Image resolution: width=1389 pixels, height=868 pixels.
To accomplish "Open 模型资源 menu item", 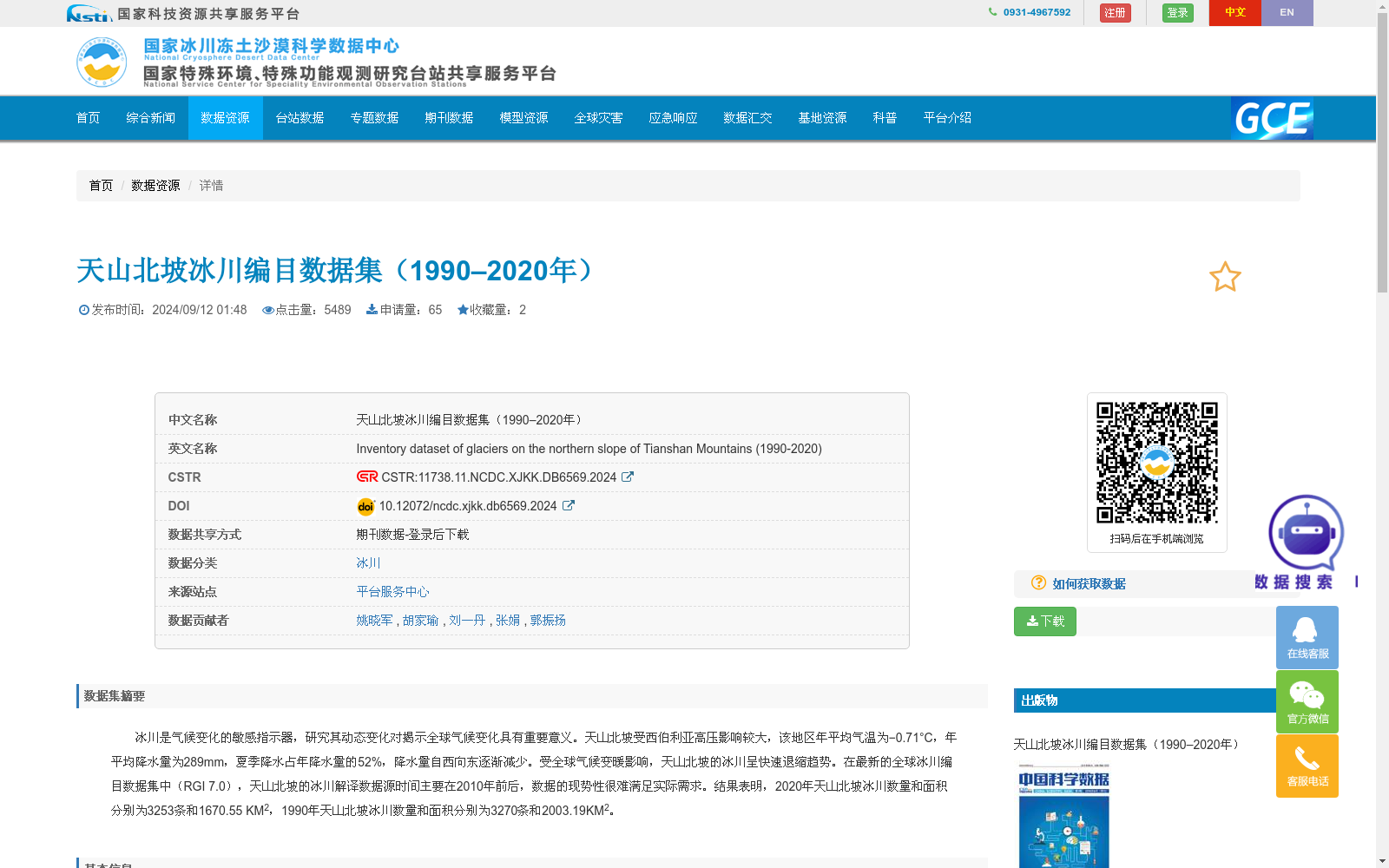I will [x=524, y=118].
